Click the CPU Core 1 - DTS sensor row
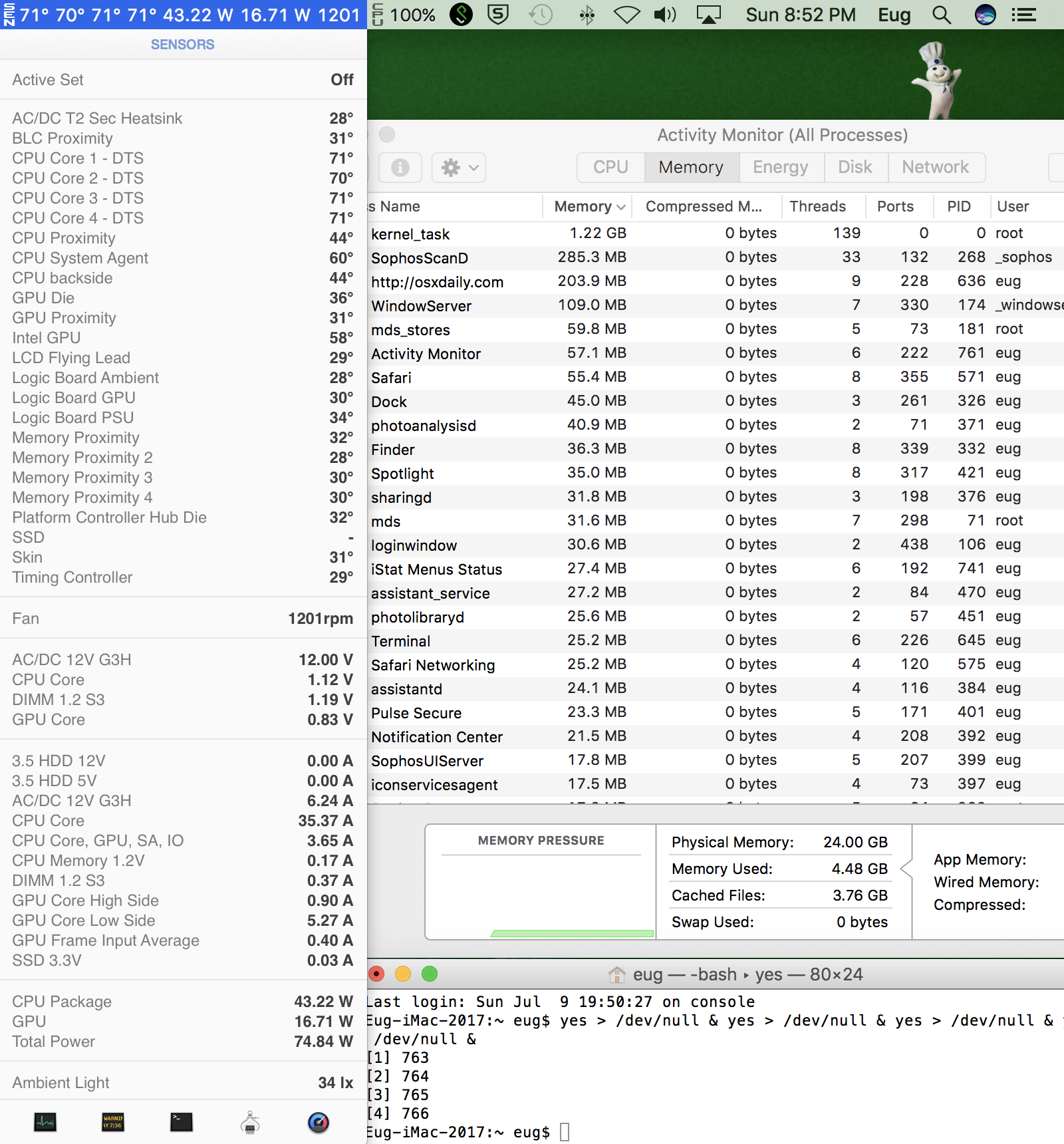The width and height of the screenshot is (1064, 1144). [183, 158]
